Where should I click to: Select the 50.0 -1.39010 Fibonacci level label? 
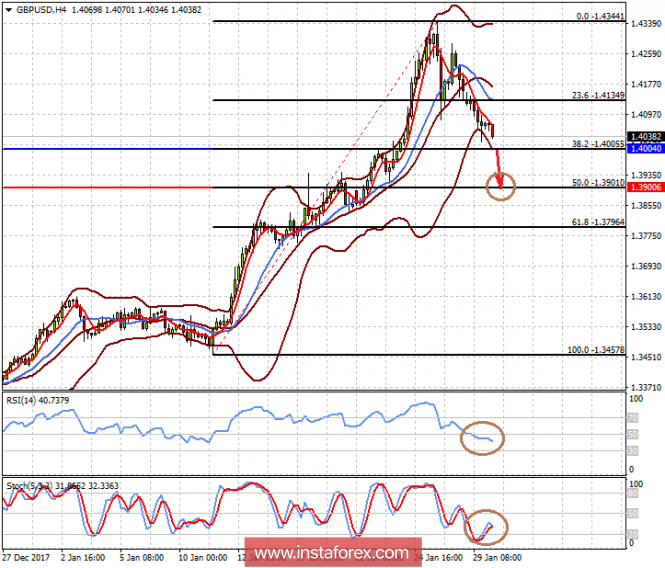[x=598, y=183]
